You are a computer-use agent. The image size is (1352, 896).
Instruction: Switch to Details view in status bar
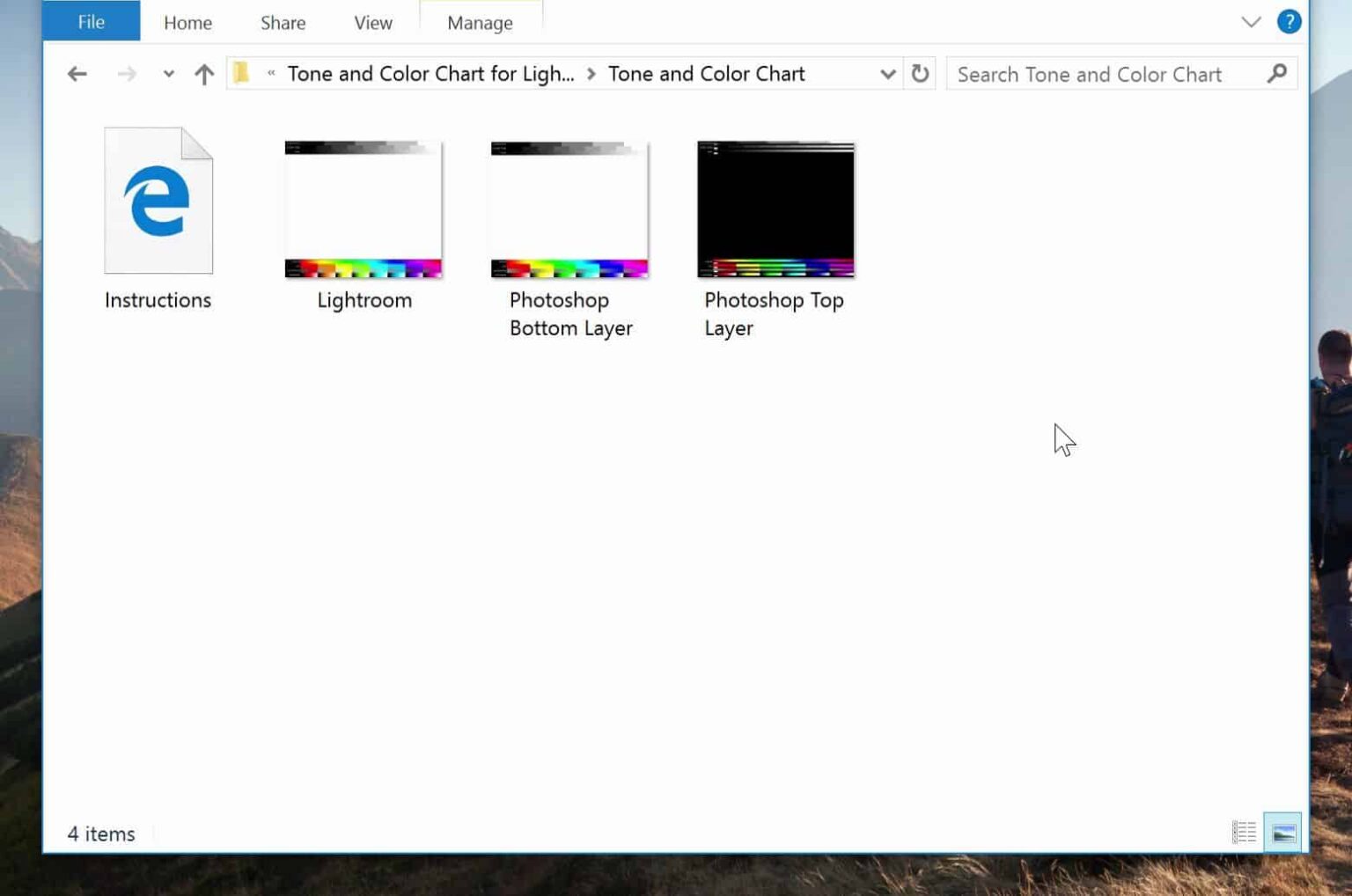(x=1243, y=831)
